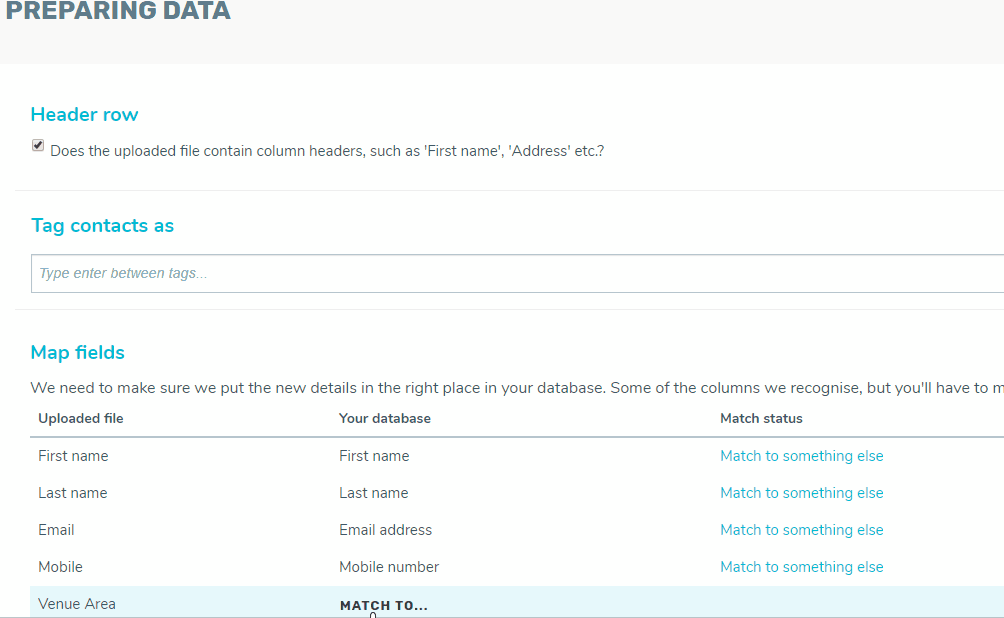Image resolution: width=1004 pixels, height=618 pixels.
Task: Click 'Last name' in the Your database column
Action: (374, 493)
